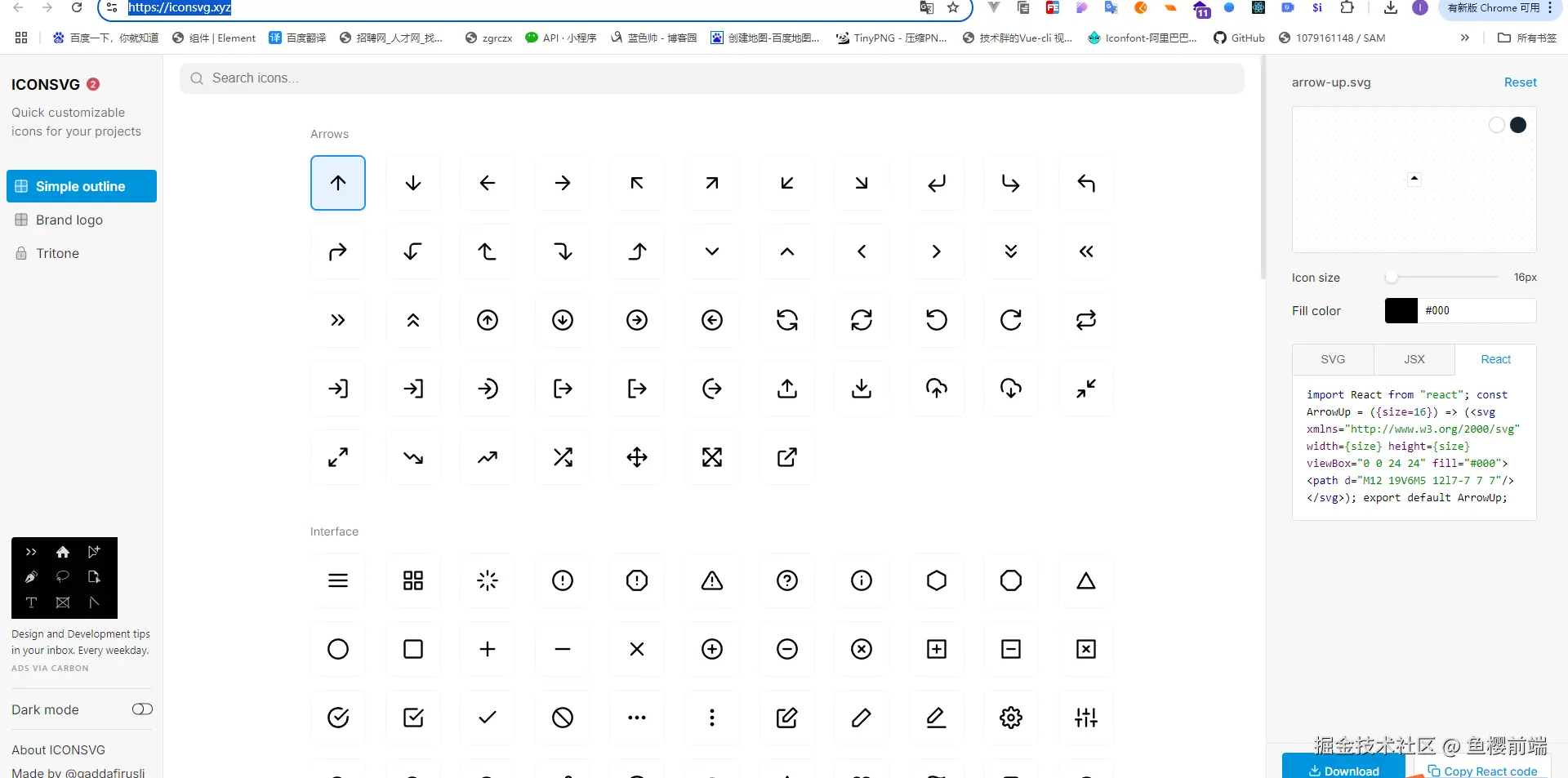Open the Simple outline category
The image size is (1568, 778).
[82, 186]
